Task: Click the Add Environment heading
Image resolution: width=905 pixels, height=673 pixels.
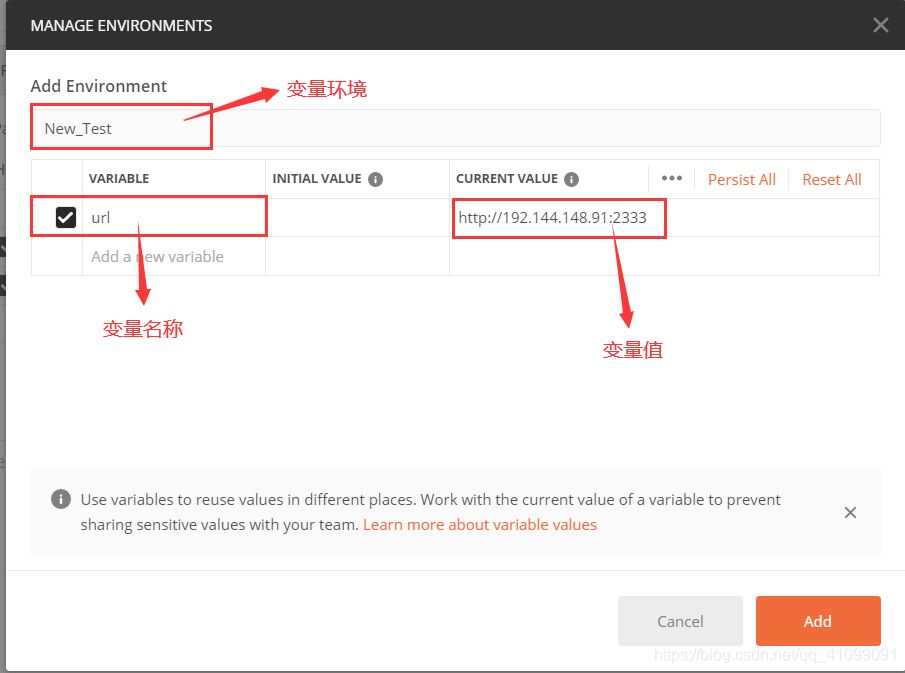Action: (99, 86)
